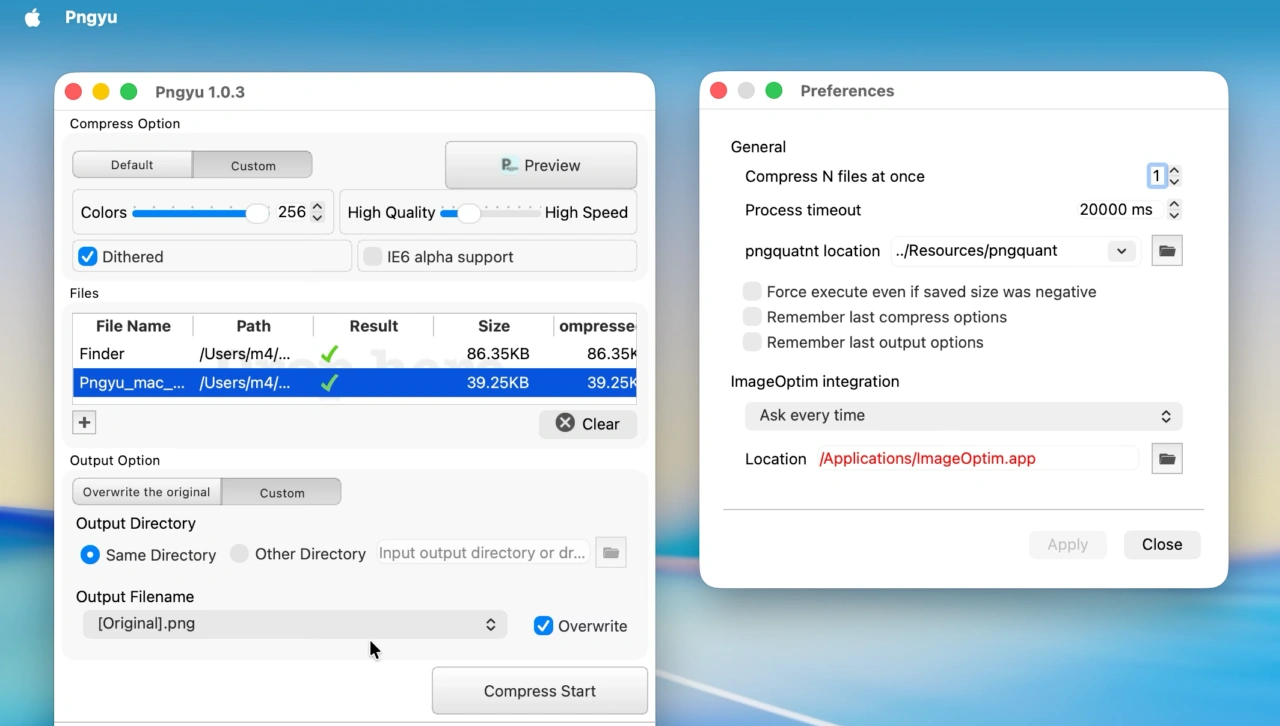Open folder browser for pngquant location

(1166, 250)
